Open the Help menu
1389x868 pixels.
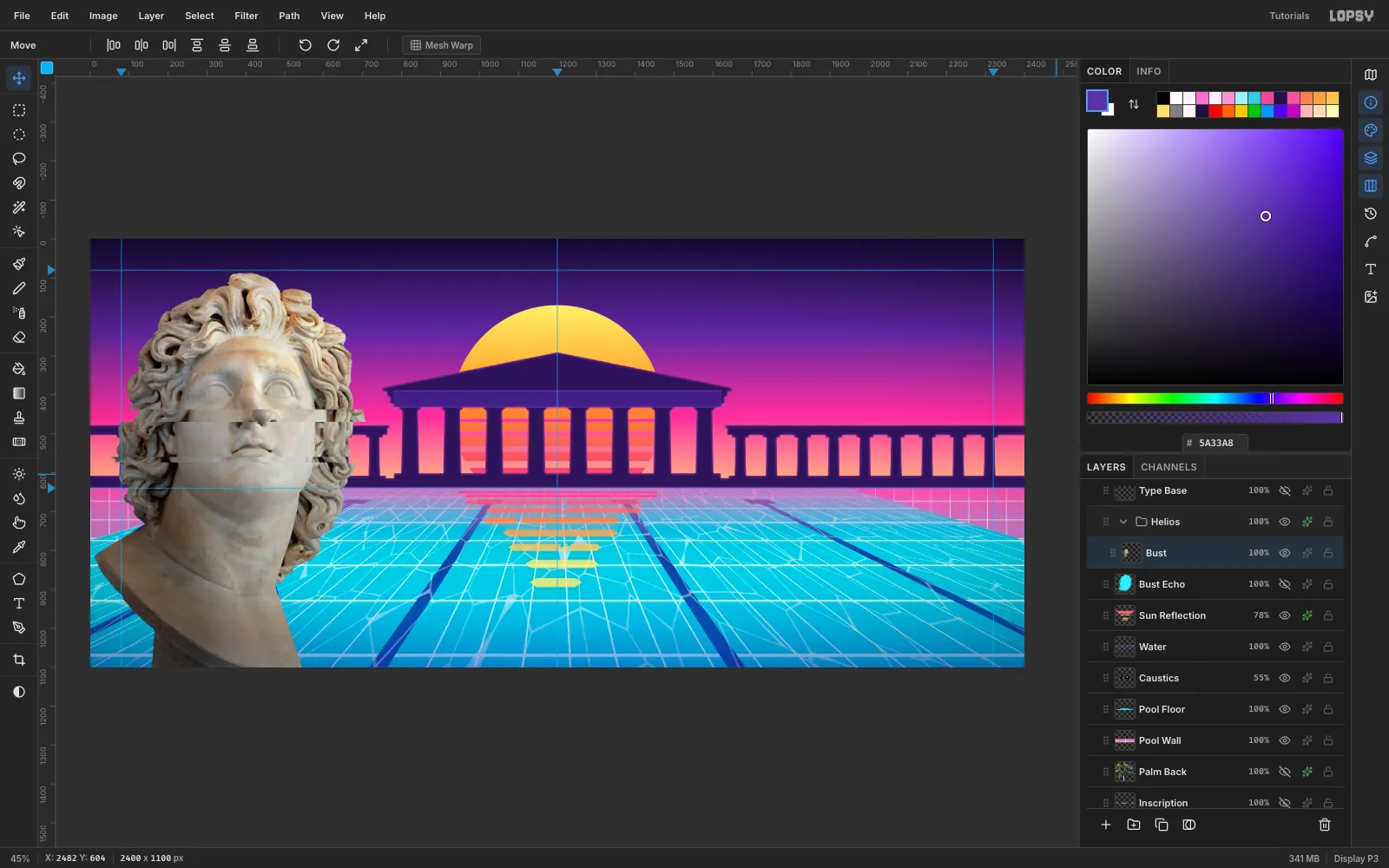tap(375, 16)
